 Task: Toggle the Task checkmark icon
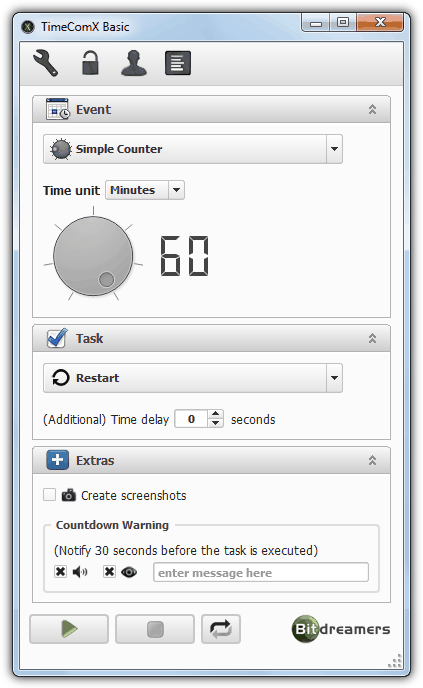point(57,338)
